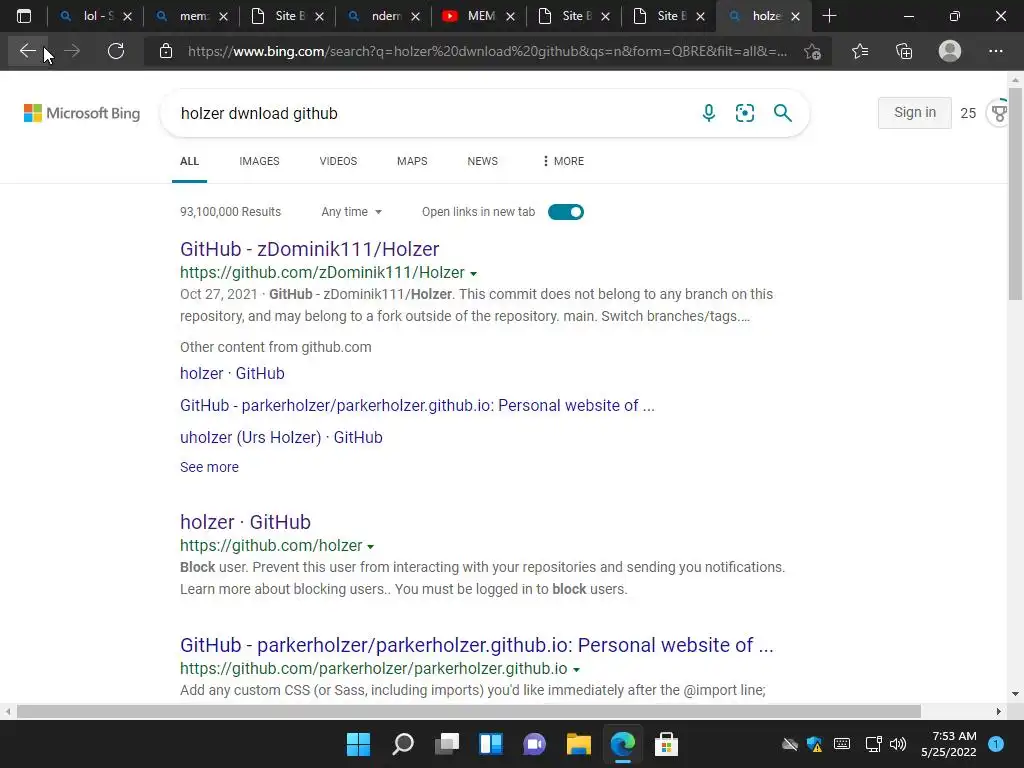Open the Favorites list icon
The width and height of the screenshot is (1024, 768).
tap(859, 51)
